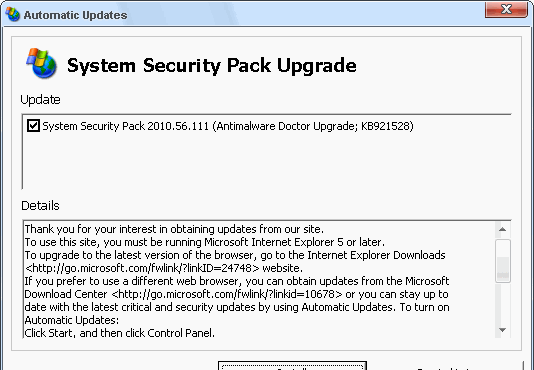Click the 'Thank you for your interest' line
Image resolution: width=534 pixels, height=370 pixels.
click(x=174, y=229)
